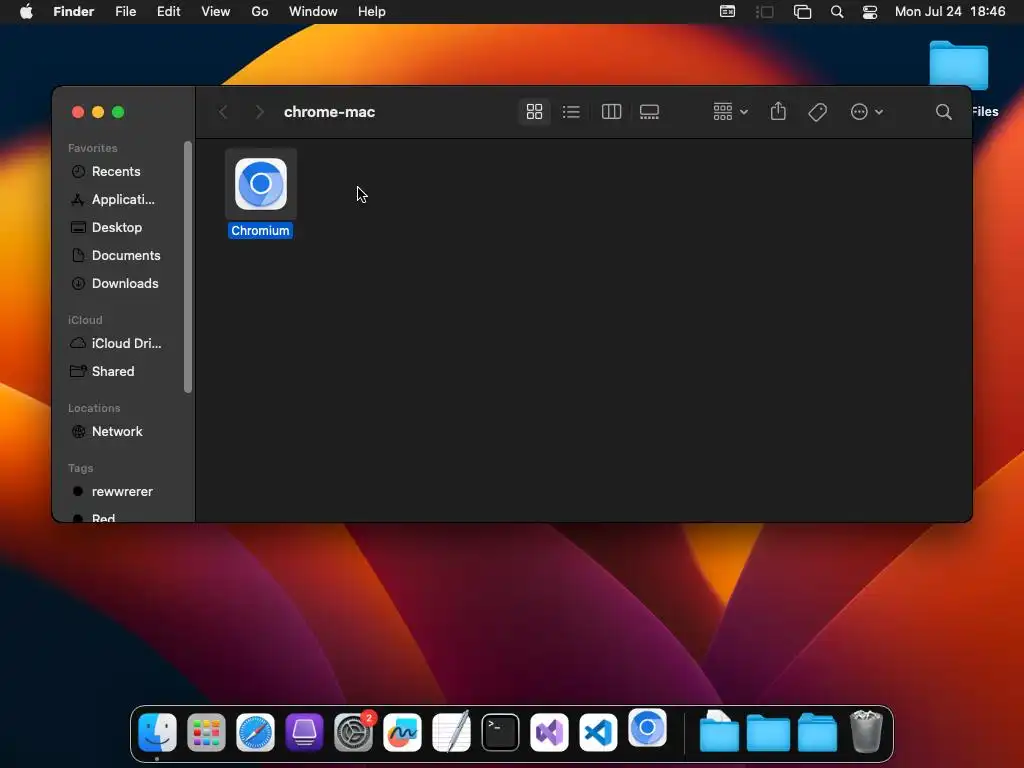Open the rightmost blue Dock folder

pyautogui.click(x=817, y=732)
